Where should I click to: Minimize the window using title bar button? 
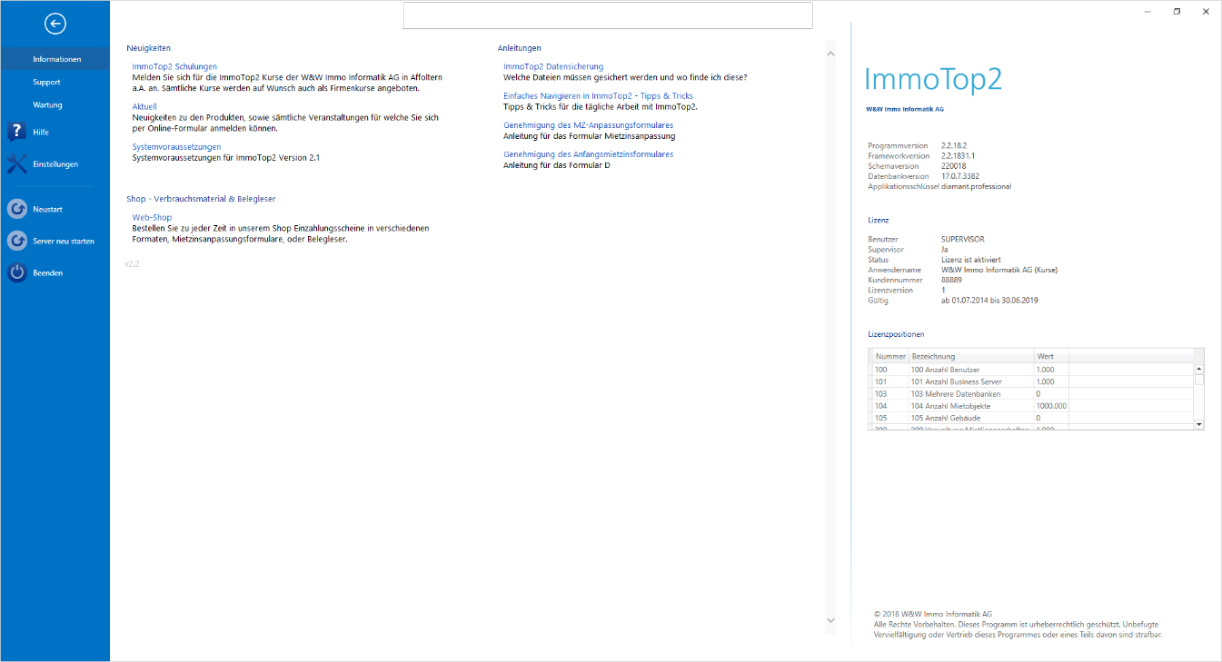[x=1146, y=11]
